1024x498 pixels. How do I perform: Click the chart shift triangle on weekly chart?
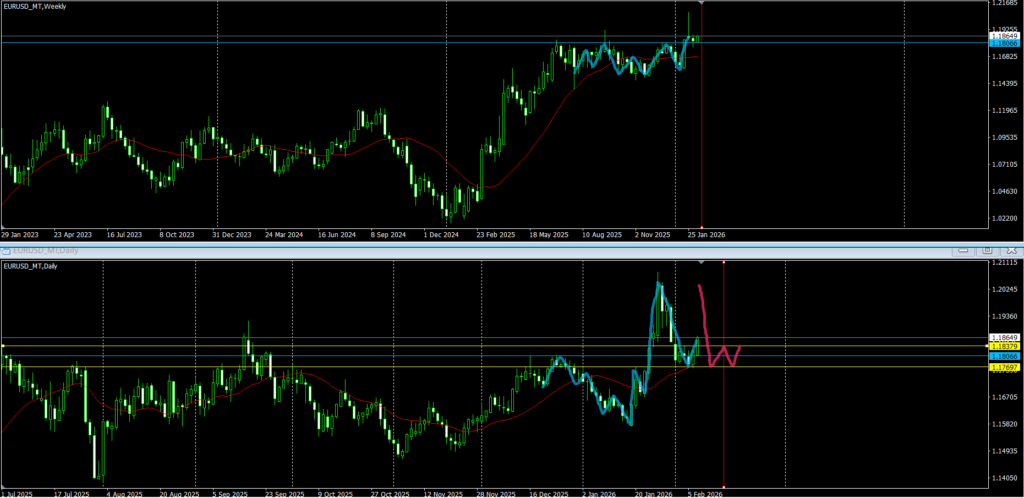click(x=702, y=4)
